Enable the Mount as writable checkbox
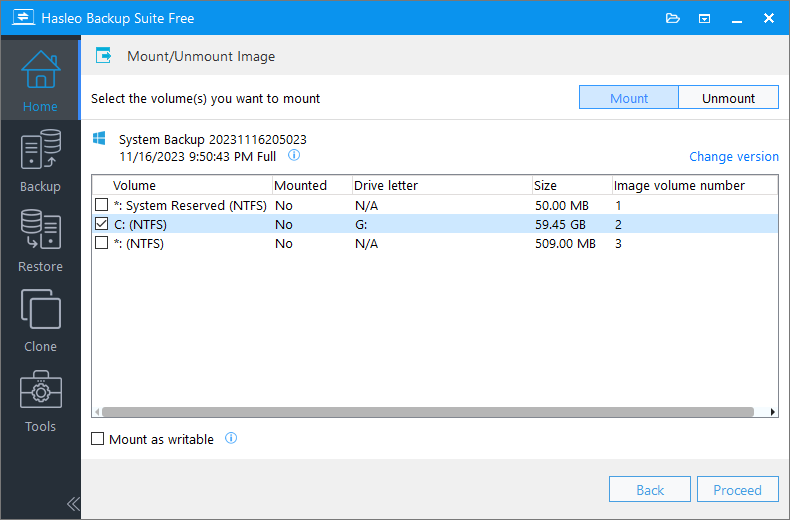This screenshot has width=790, height=520. tap(98, 438)
